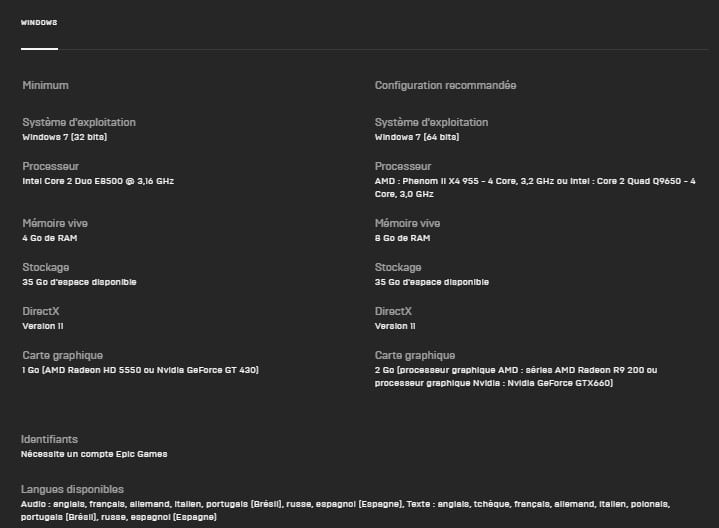Click the Windows 7 (32 bits) text
This screenshot has width=719, height=528.
tap(65, 137)
